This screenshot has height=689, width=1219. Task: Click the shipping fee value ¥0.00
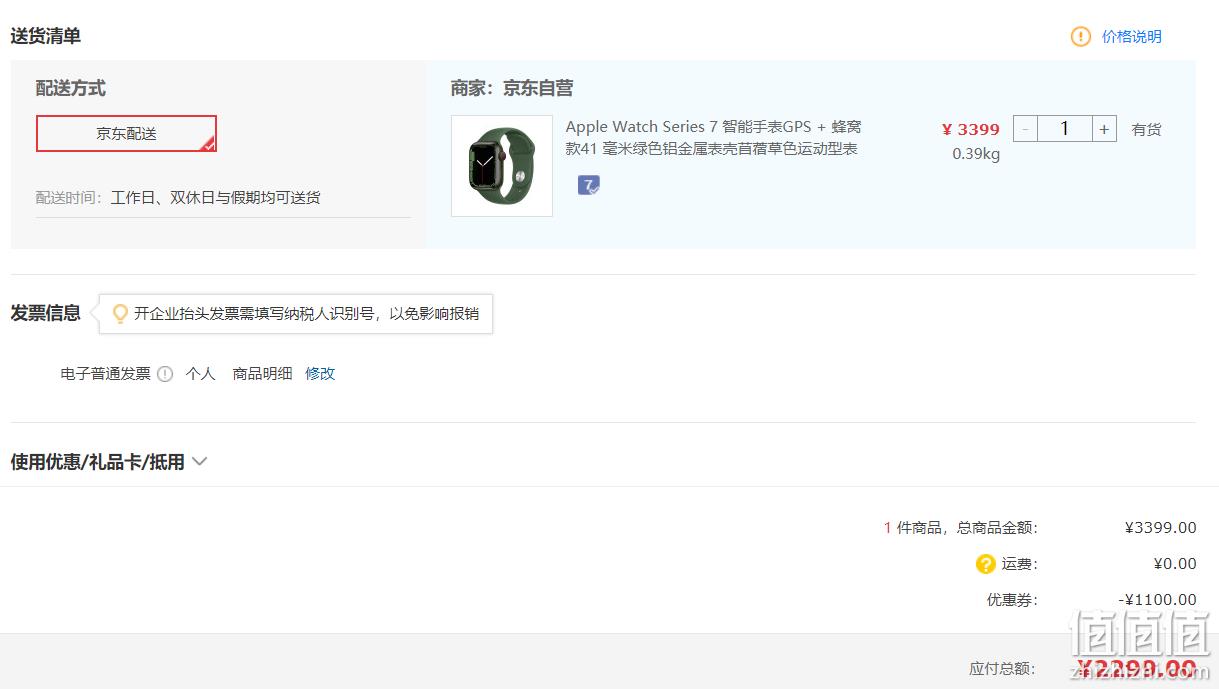[x=1175, y=564]
